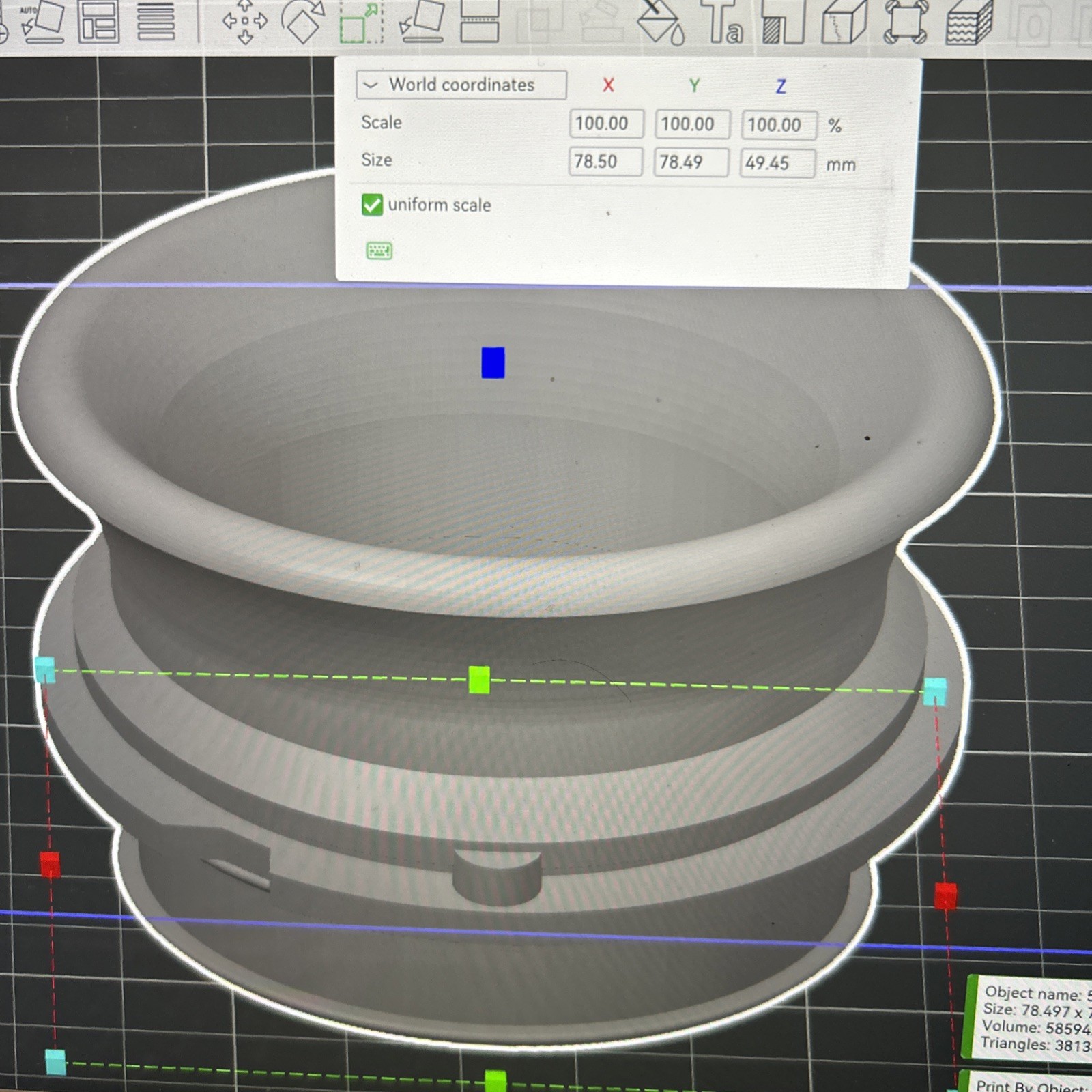1092x1092 pixels.
Task: Expand the World coordinates dropdown
Action: [461, 85]
